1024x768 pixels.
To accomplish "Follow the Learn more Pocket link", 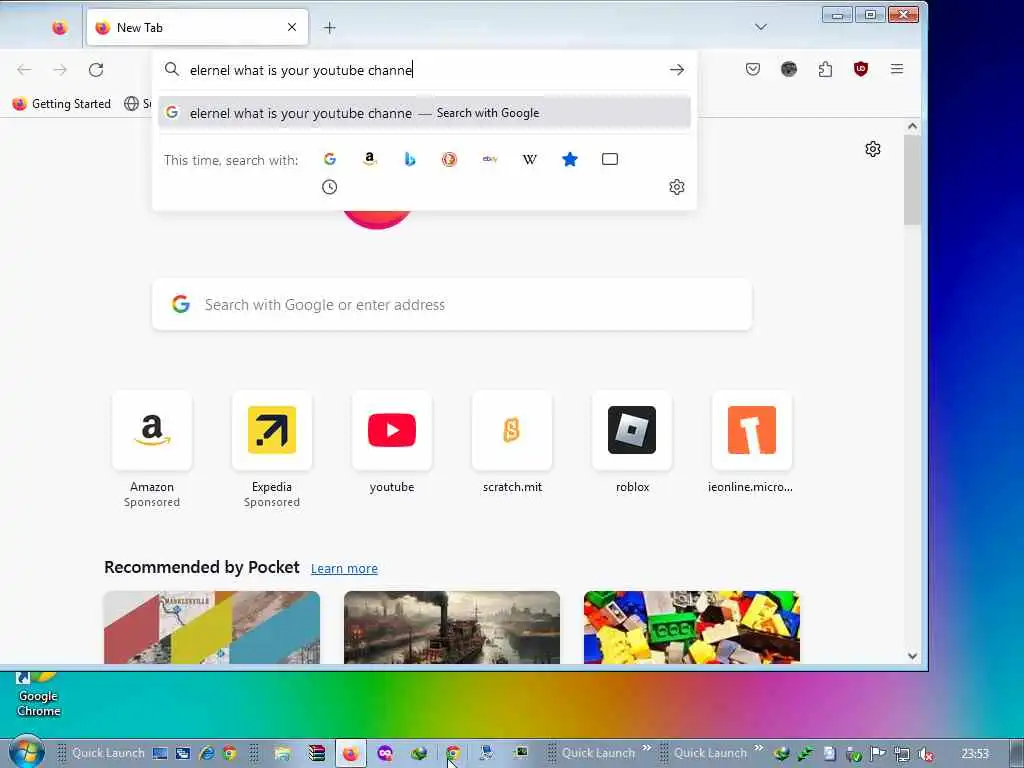I will coord(344,569).
